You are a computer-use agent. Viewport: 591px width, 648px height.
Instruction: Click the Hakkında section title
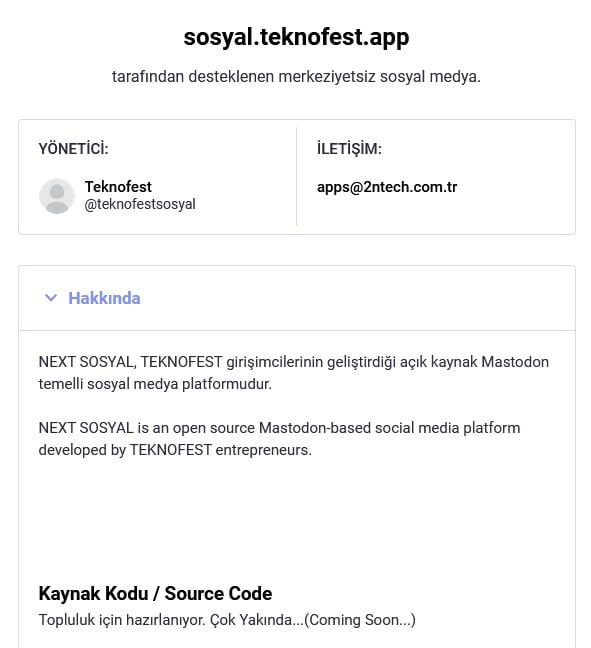104,298
